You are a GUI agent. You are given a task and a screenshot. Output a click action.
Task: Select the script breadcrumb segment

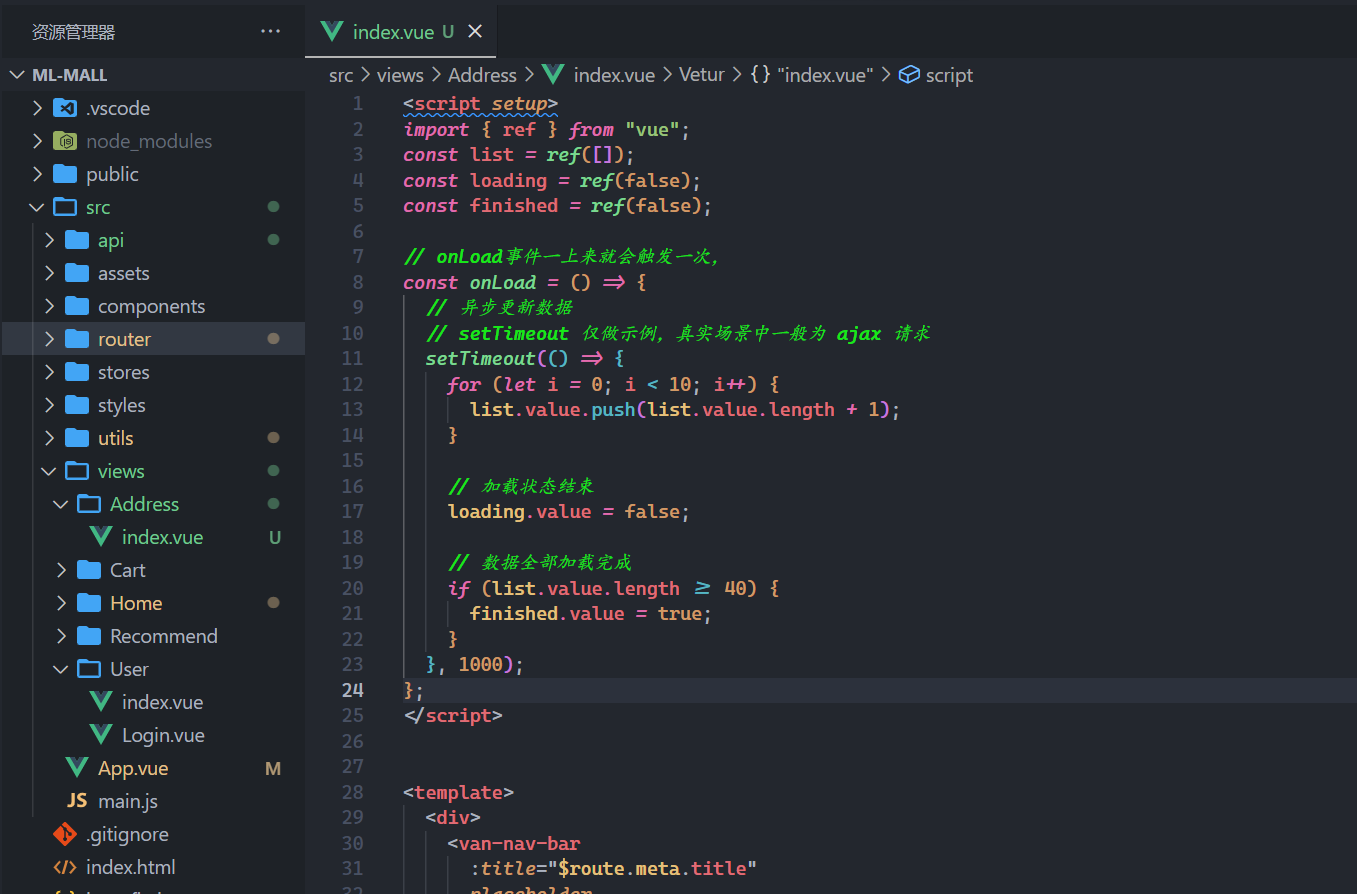pyautogui.click(x=949, y=75)
